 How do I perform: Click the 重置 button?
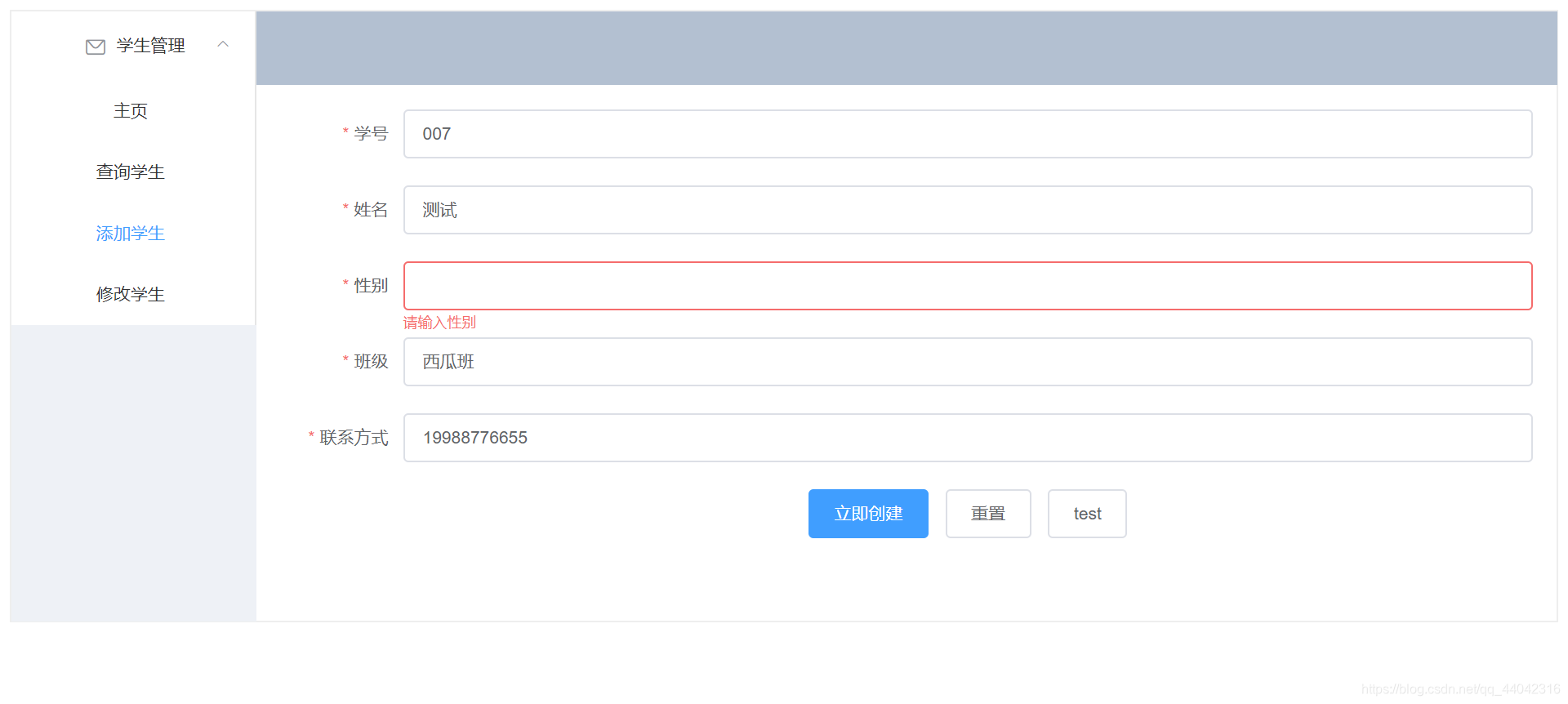[x=988, y=514]
